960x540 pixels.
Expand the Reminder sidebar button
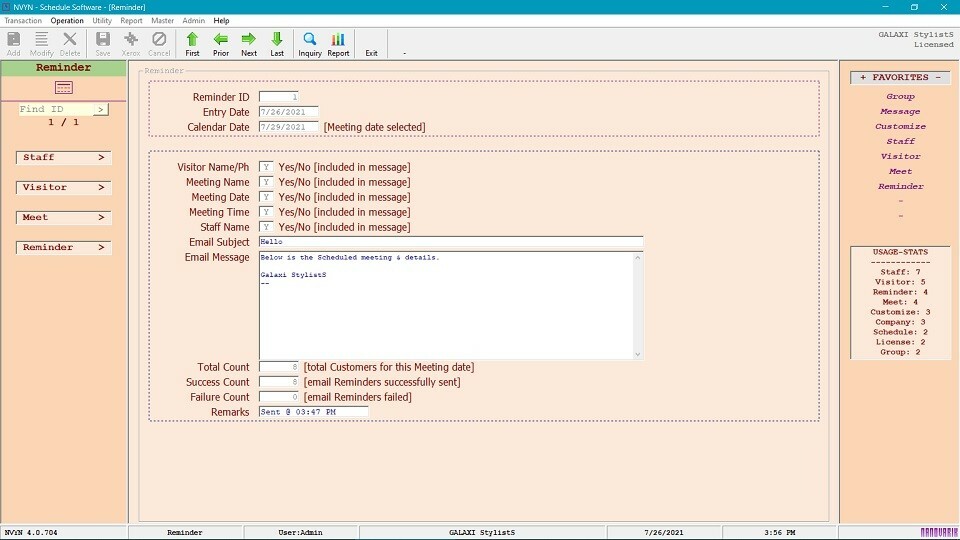click(64, 247)
